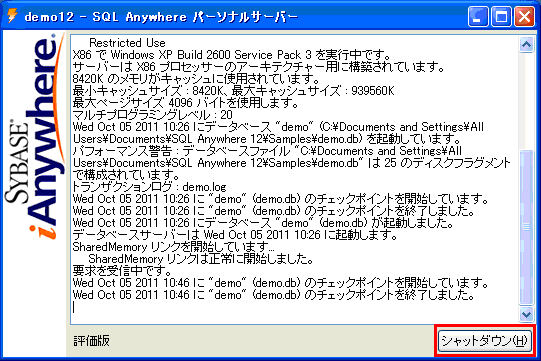The width and height of the screenshot is (541, 361).
Task: Click the マルチプログラミングレベル : 20 line
Action: 153,115
